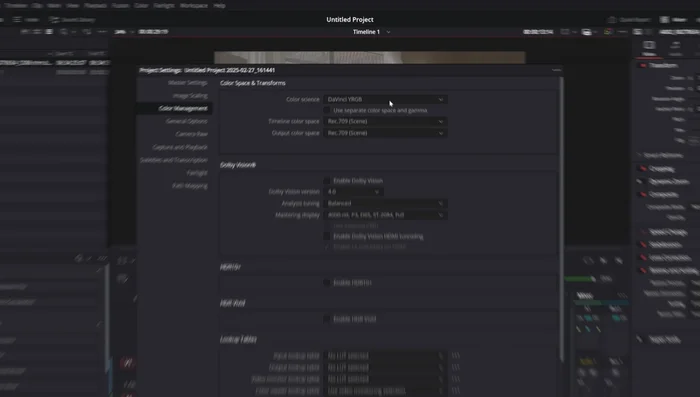
Task: Check Enable HDR10+
Action: (x=327, y=283)
